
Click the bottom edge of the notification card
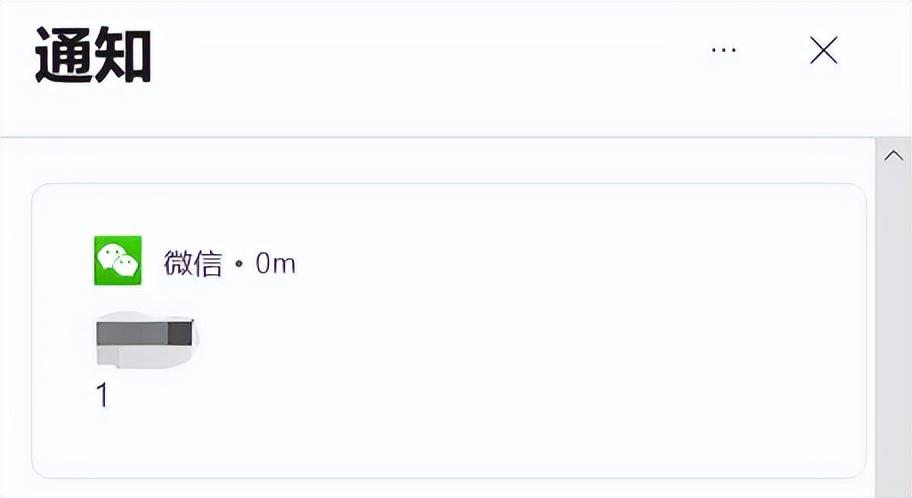pyautogui.click(x=448, y=477)
